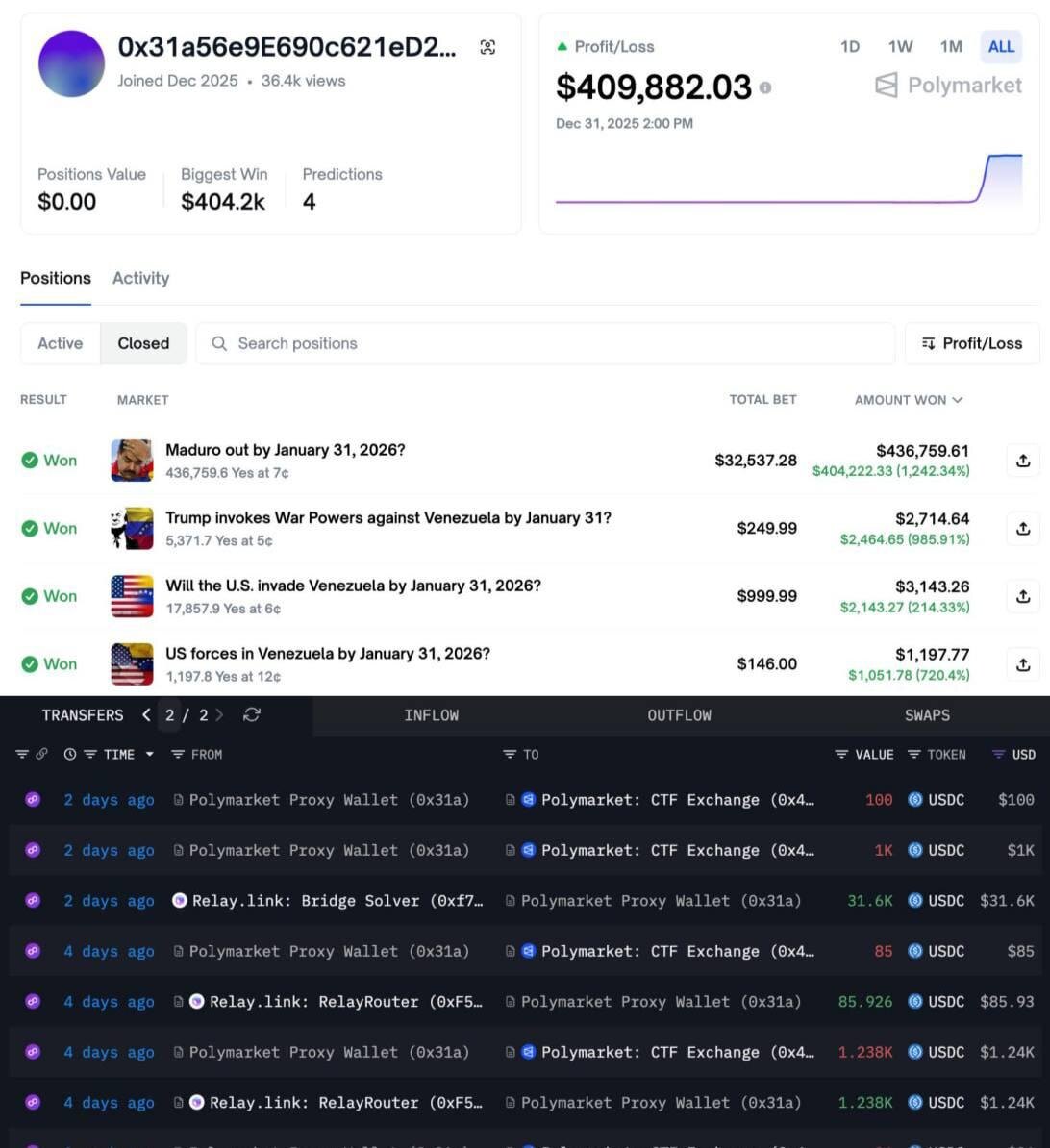Open the purple gradient profile avatar
The image size is (1050, 1148).
click(x=71, y=63)
